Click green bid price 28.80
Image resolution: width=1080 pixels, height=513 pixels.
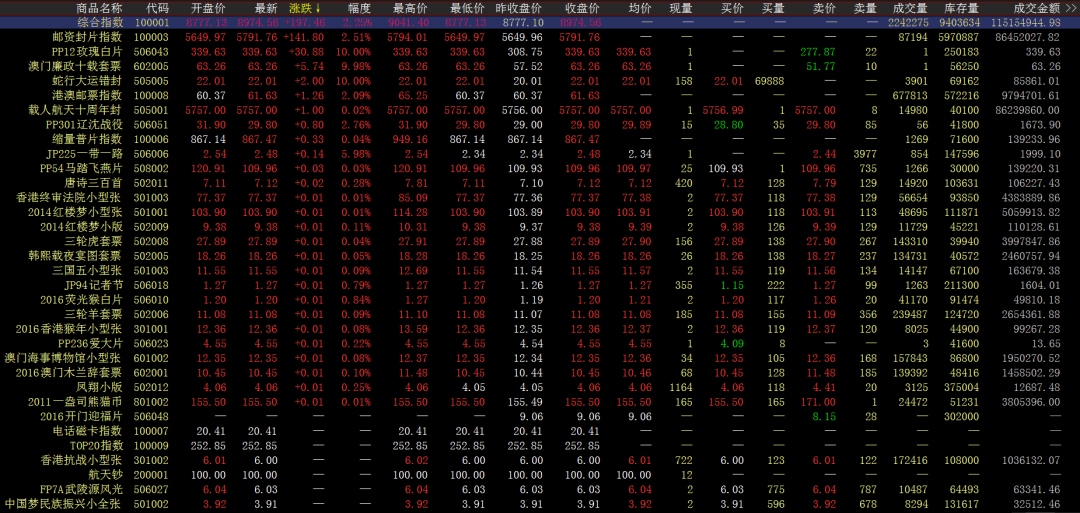(729, 125)
